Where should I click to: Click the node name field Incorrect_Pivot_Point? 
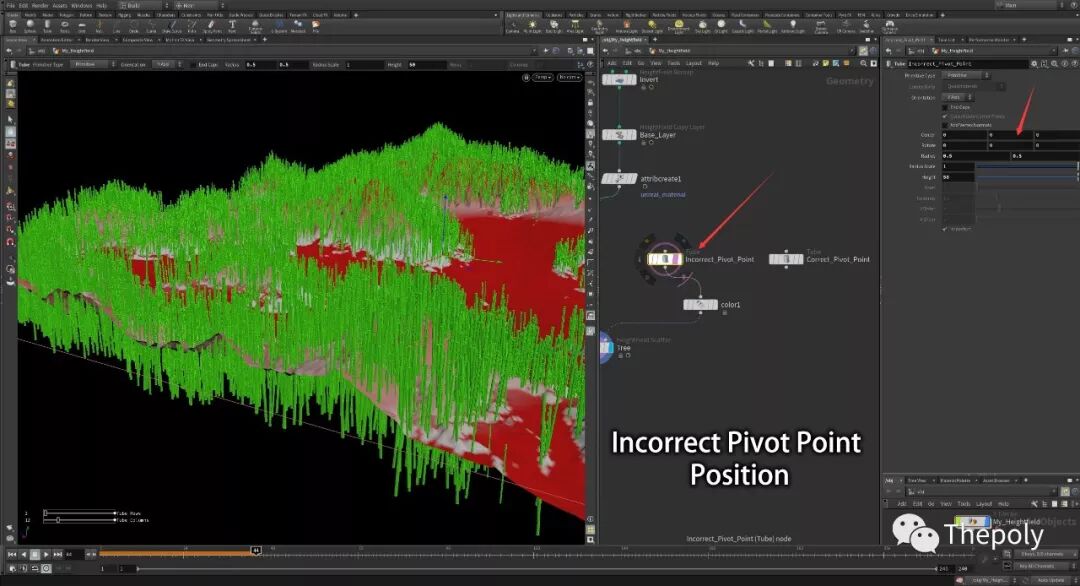coord(968,63)
